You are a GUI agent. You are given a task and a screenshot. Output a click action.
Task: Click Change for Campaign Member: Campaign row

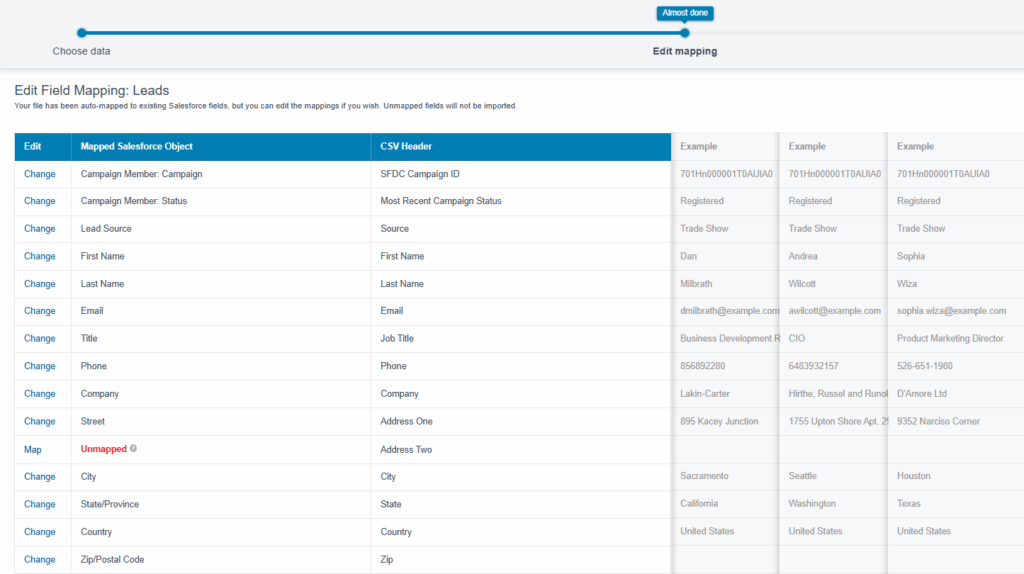pyautogui.click(x=39, y=174)
